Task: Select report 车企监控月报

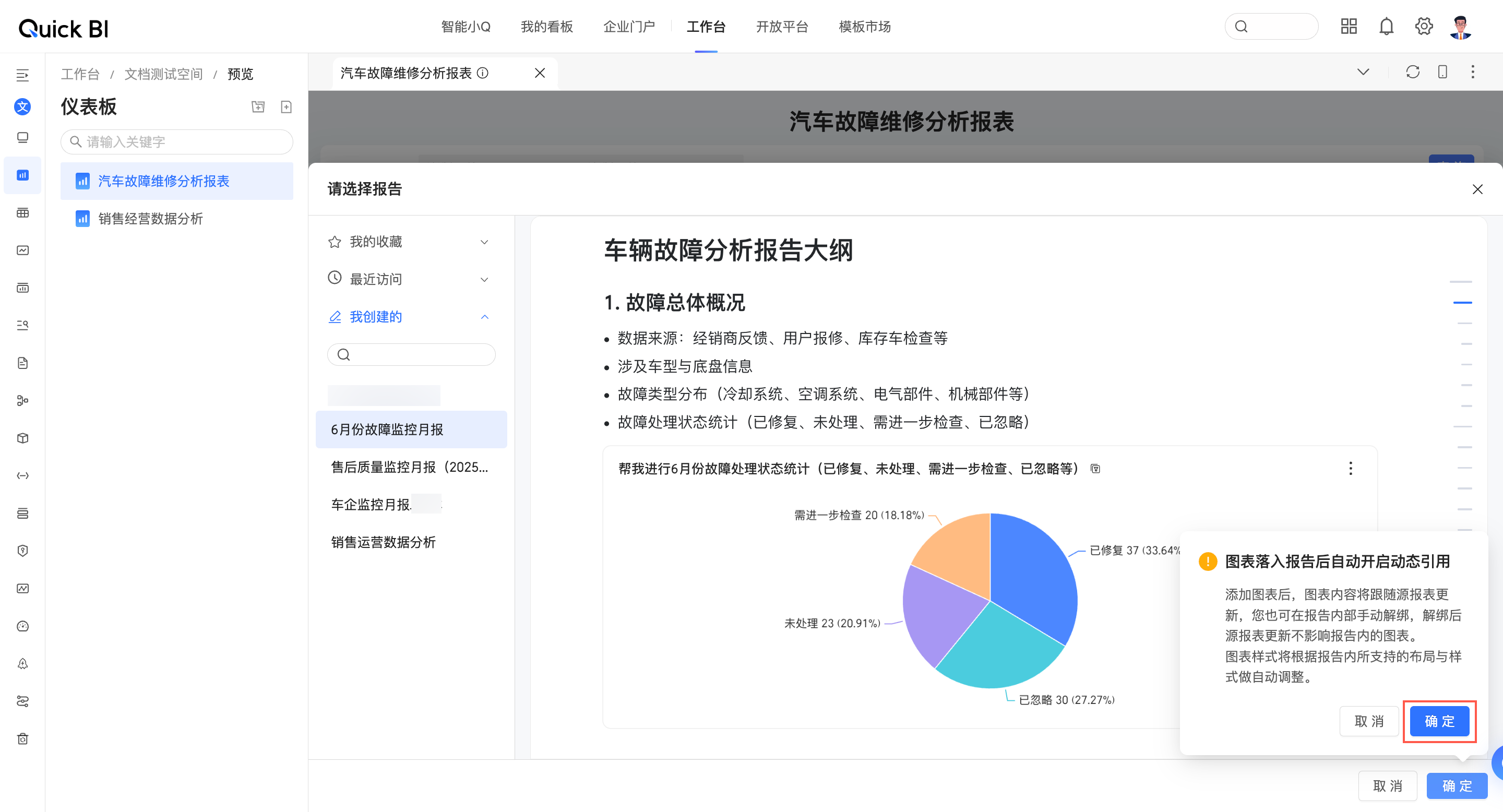Action: [411, 505]
